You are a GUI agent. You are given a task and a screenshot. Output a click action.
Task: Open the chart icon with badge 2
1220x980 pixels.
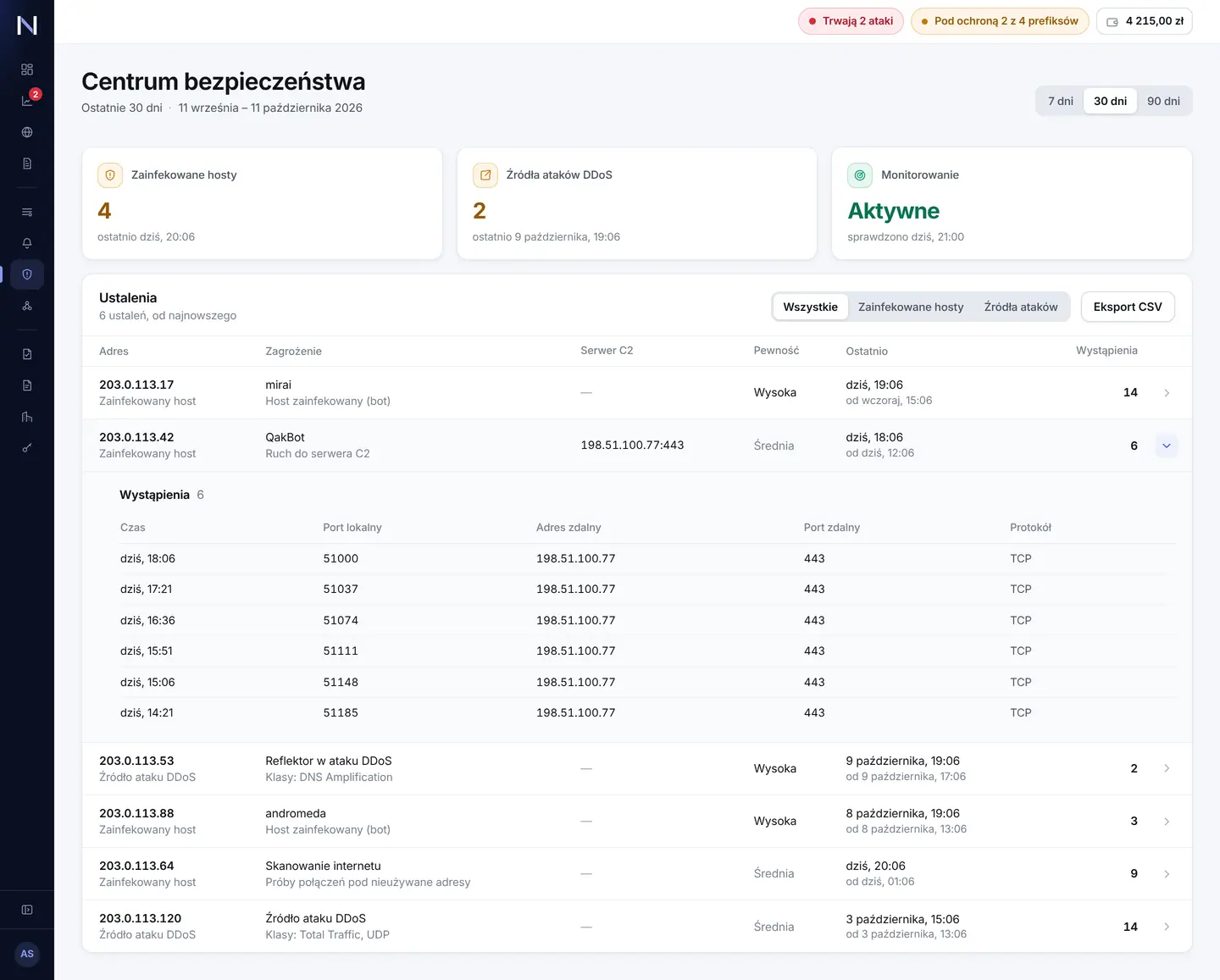click(x=27, y=101)
